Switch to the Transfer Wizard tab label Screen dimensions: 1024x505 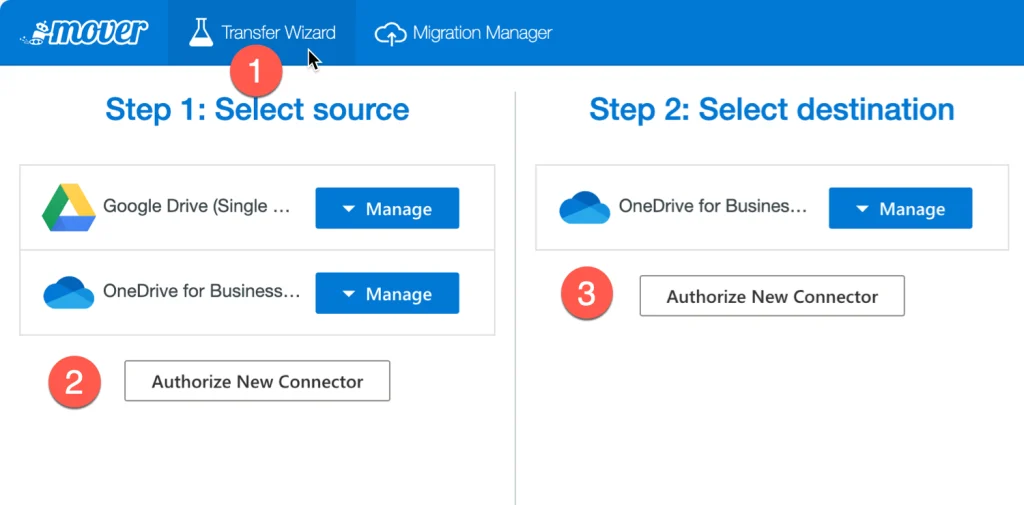tap(278, 33)
